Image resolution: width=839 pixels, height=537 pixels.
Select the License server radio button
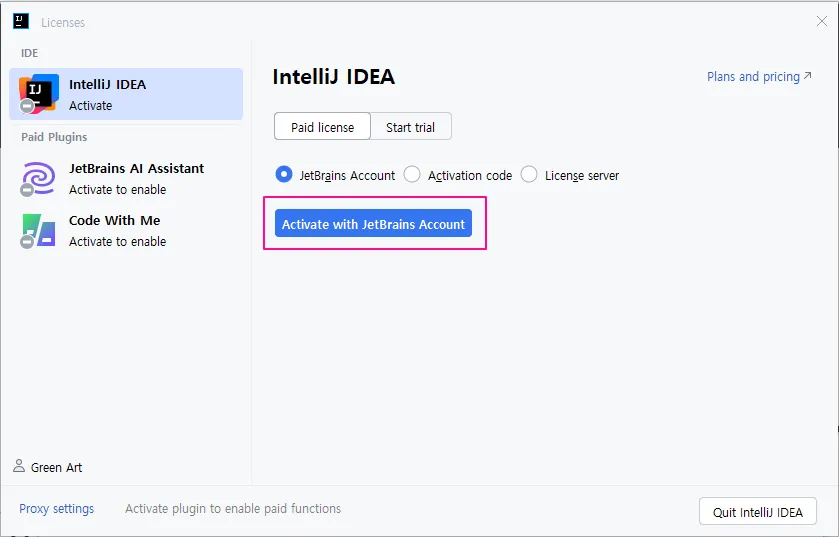pos(529,174)
